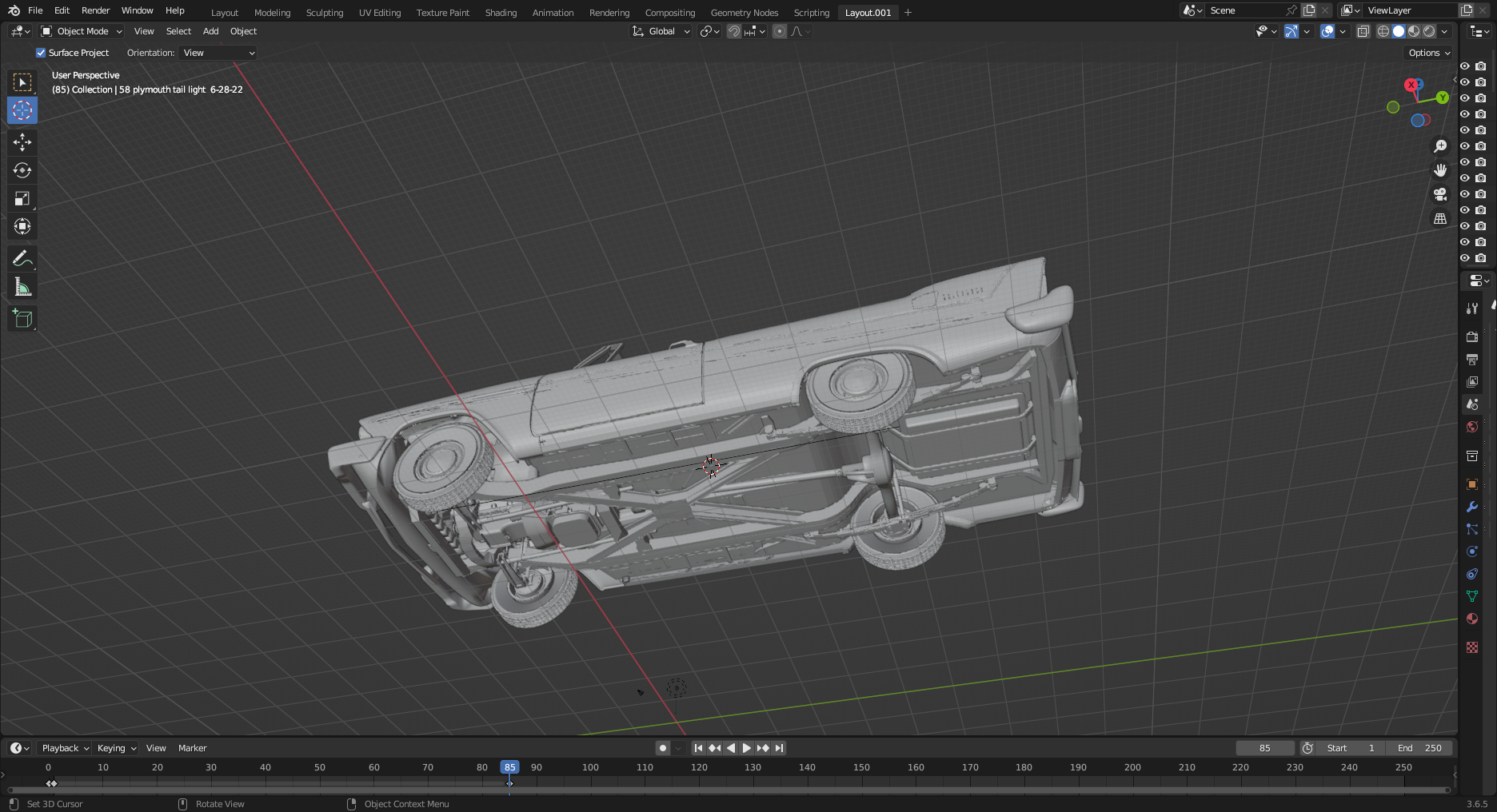Click the current frame field showing 85
This screenshot has width=1497, height=812.
click(x=1264, y=748)
